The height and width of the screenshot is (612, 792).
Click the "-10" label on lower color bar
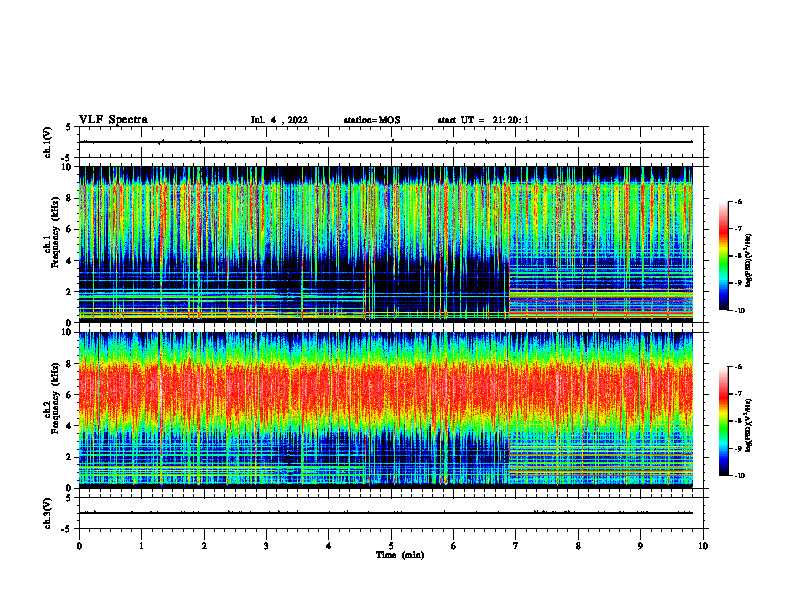pyautogui.click(x=739, y=476)
